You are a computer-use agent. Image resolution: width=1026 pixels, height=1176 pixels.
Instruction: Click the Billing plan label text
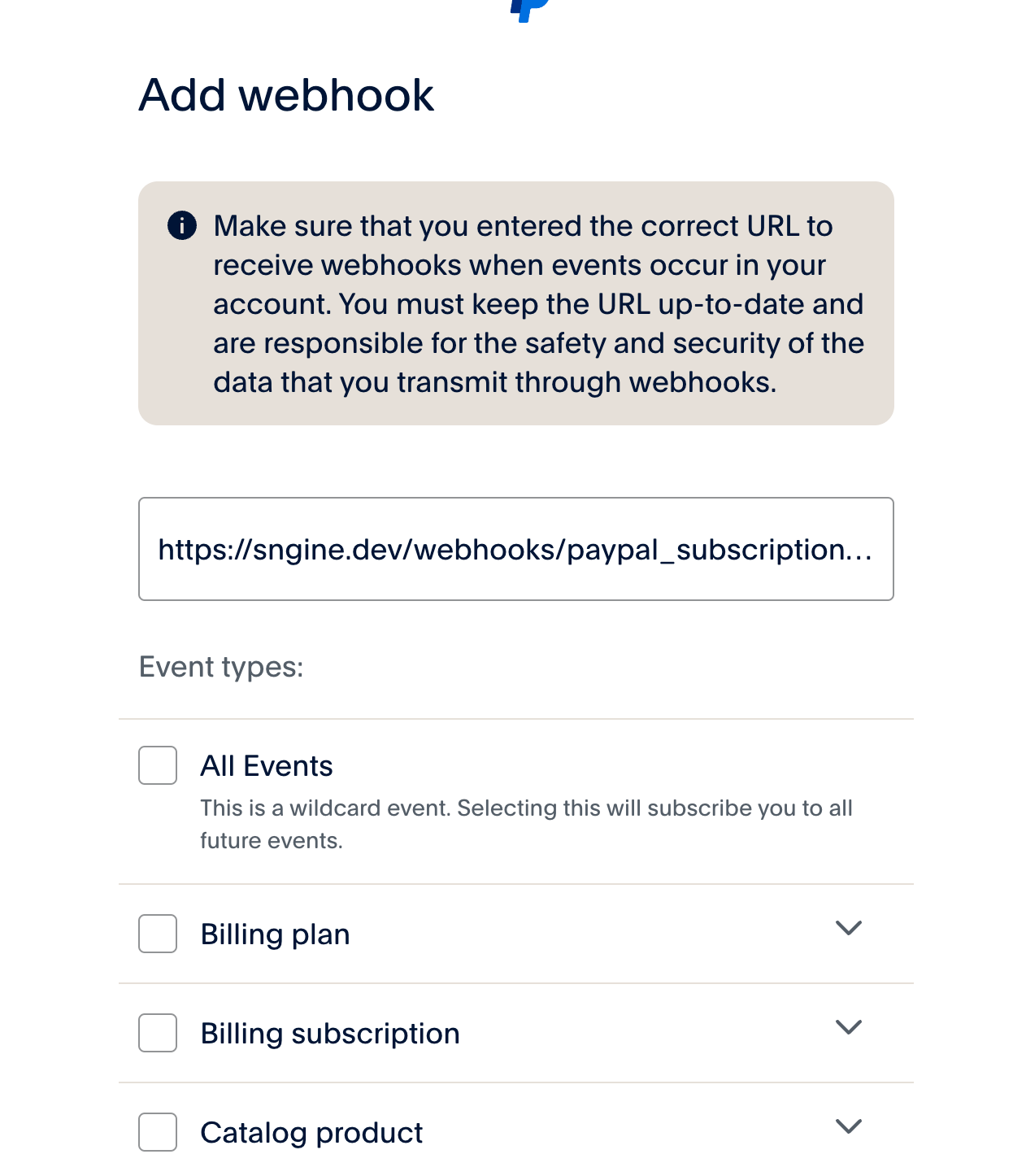[275, 934]
